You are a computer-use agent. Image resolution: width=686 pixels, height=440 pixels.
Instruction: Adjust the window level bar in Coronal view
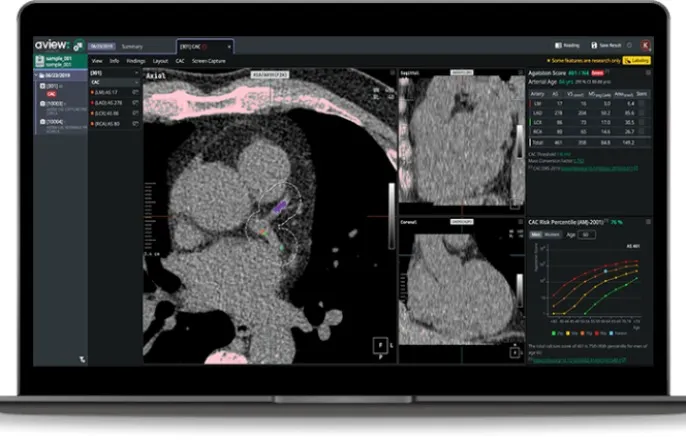(519, 290)
